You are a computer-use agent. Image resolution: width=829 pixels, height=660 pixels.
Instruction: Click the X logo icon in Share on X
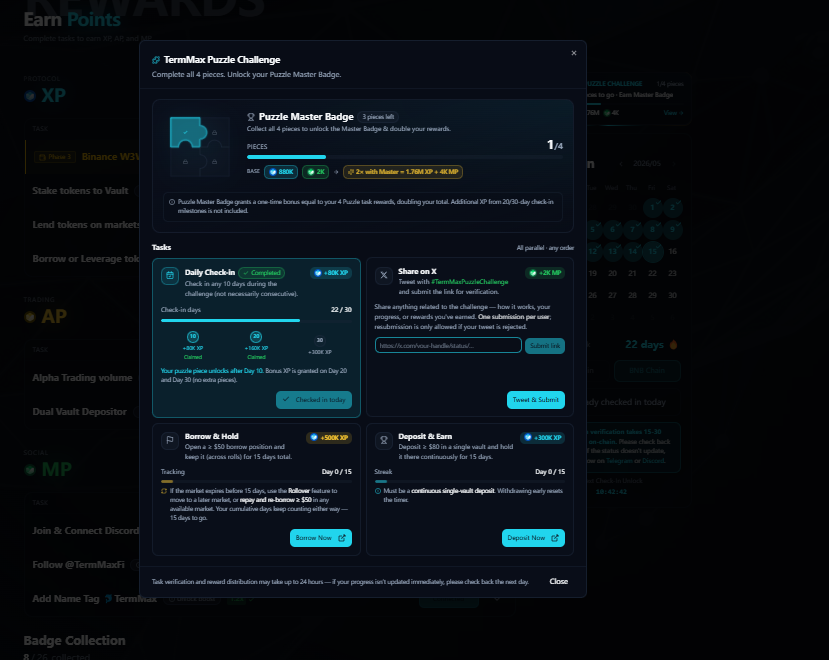click(384, 275)
